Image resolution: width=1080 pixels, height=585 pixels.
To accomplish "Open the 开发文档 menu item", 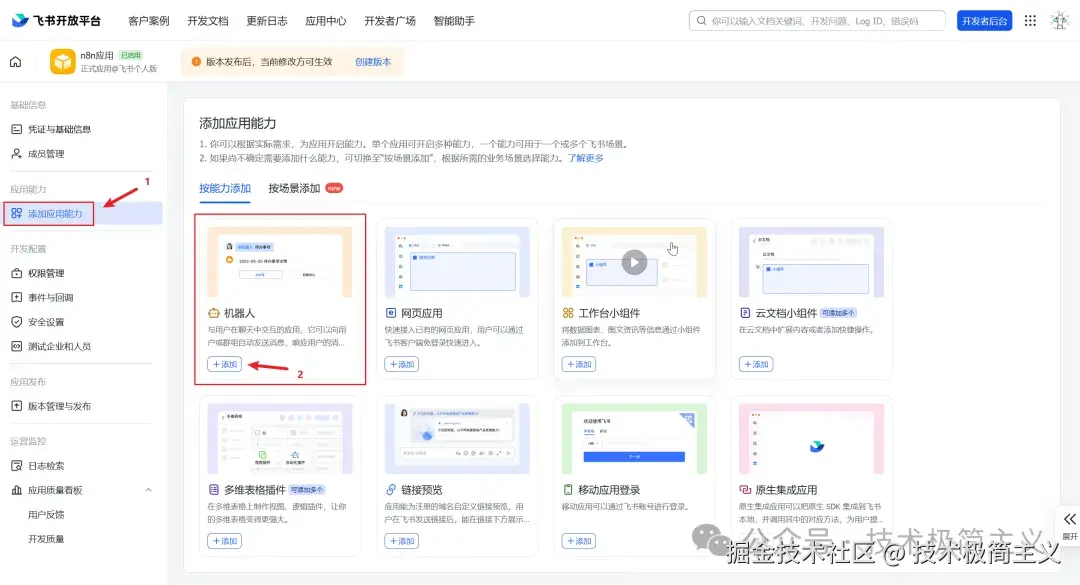I will (207, 19).
